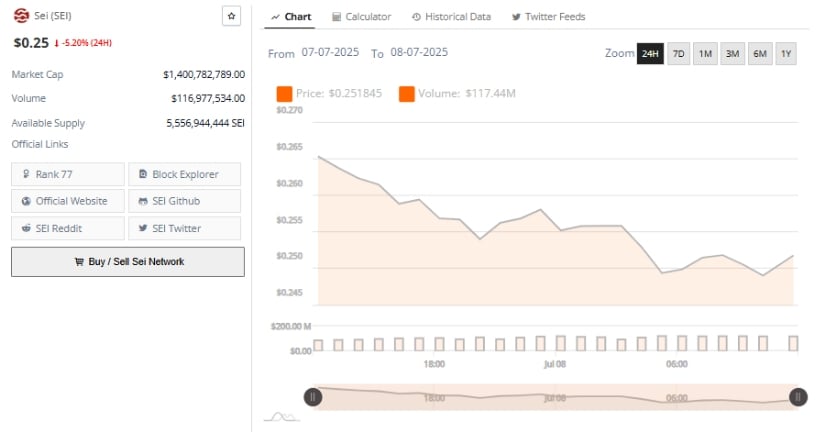This screenshot has width=825, height=432.
Task: Click the calculator icon in Calculator tab
Action: coord(336,17)
